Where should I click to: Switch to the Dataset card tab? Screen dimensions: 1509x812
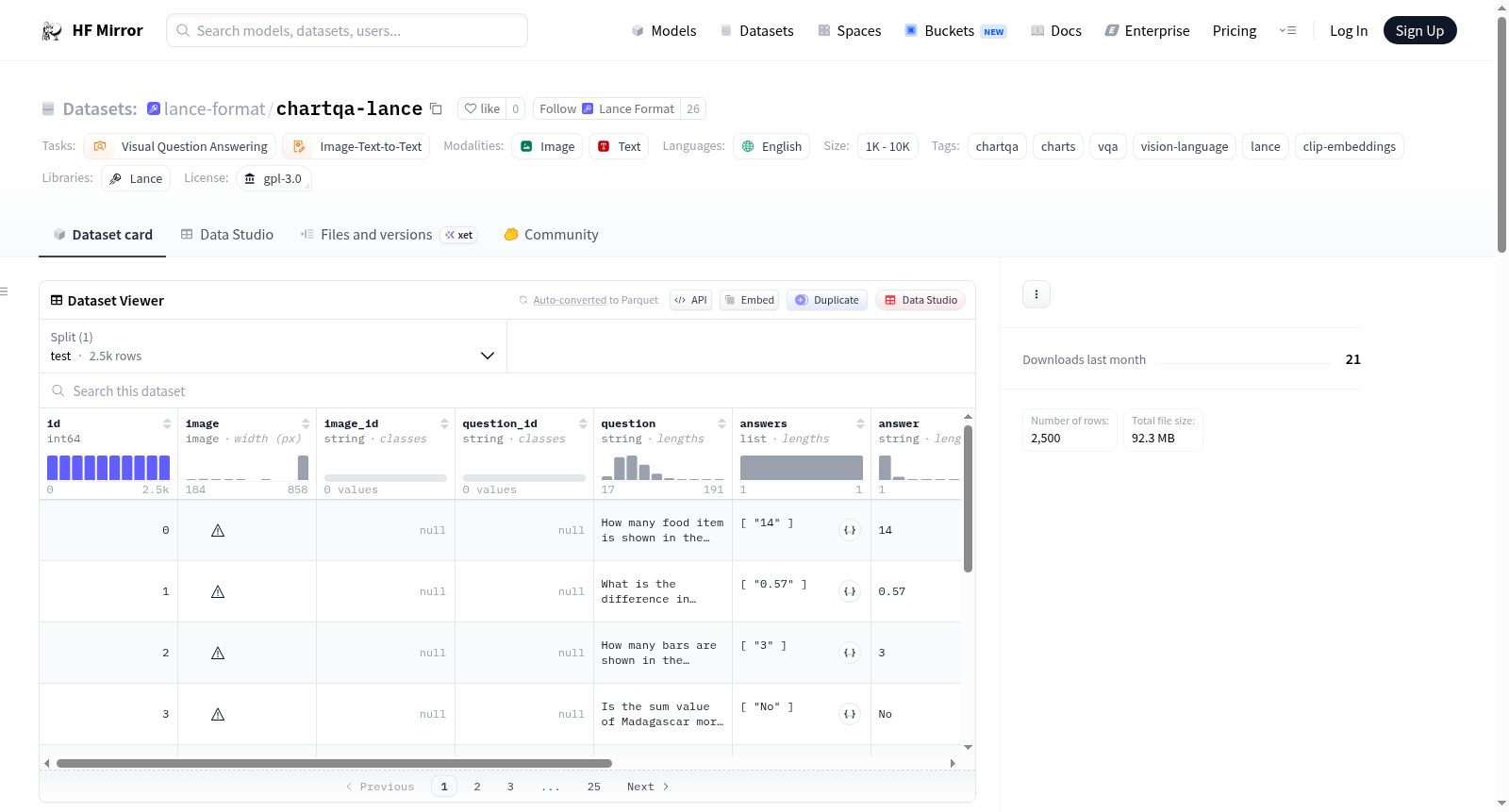103,235
